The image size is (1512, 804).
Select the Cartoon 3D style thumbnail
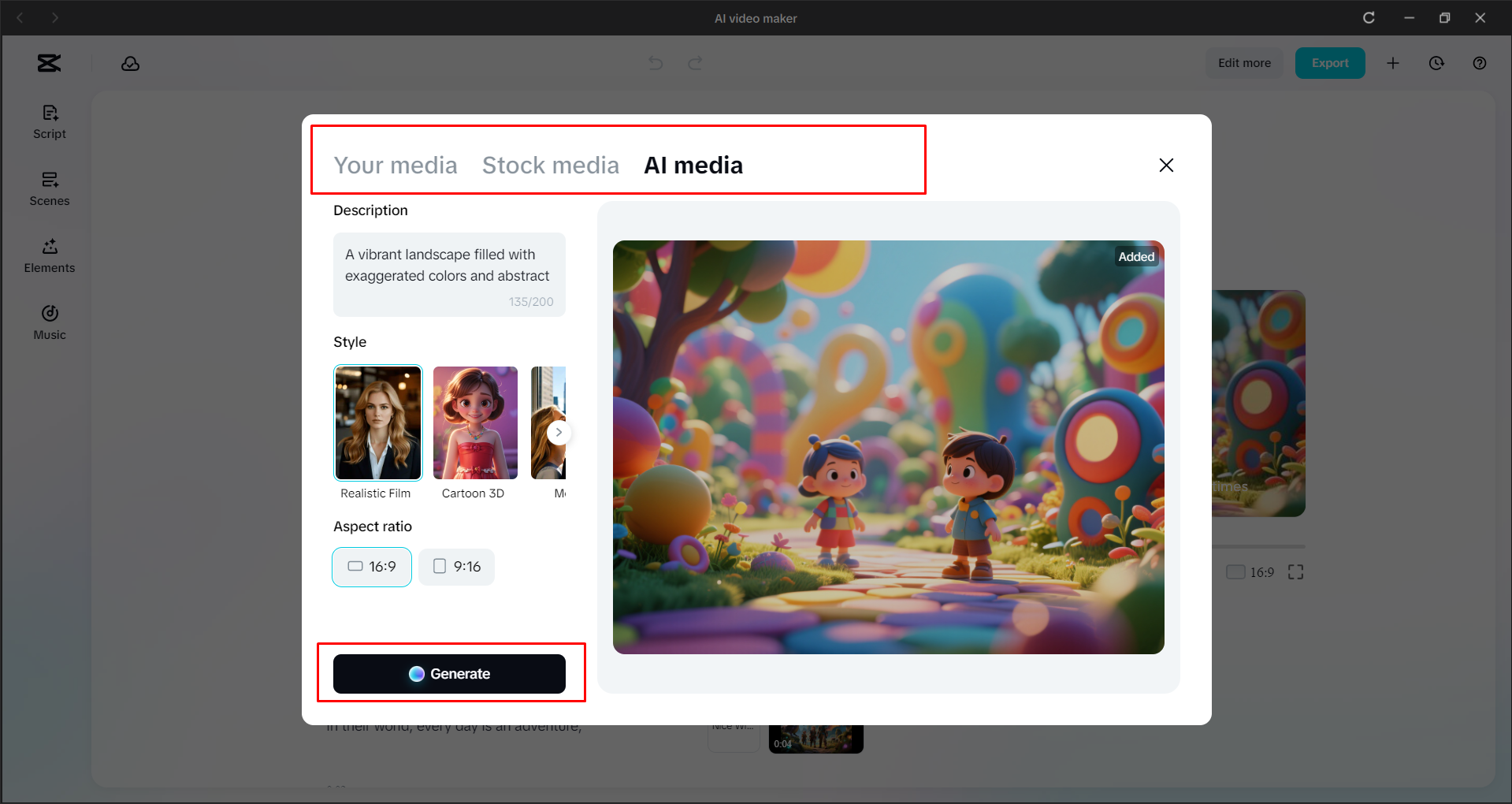474,422
